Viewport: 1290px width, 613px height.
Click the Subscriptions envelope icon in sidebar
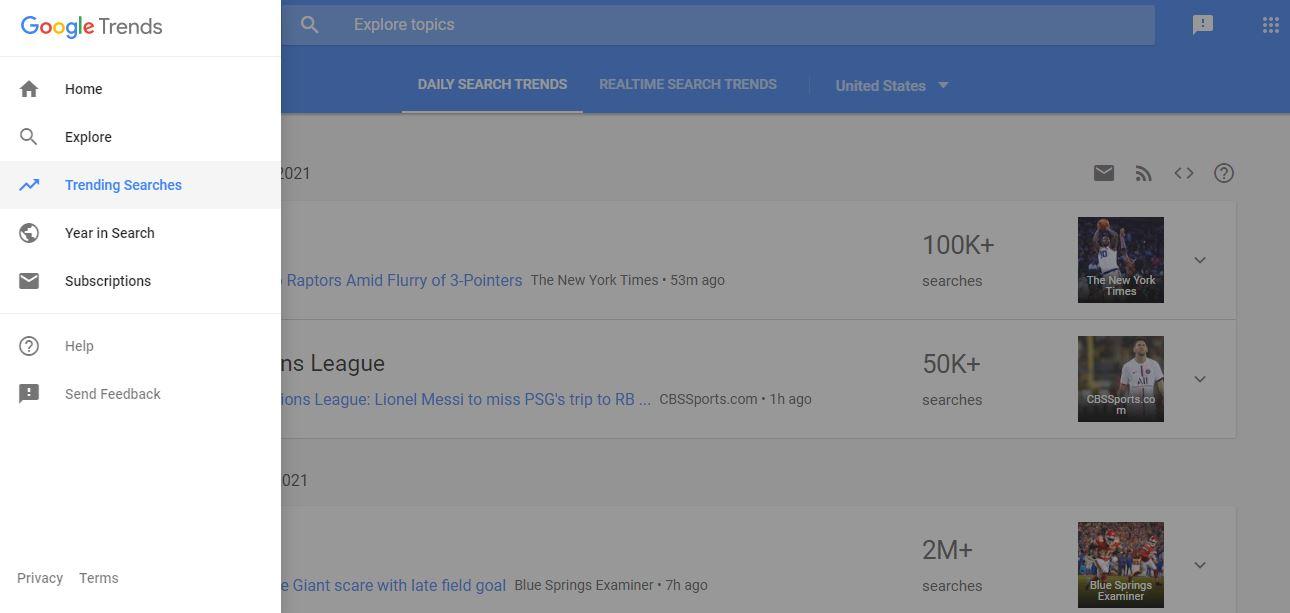tap(29, 281)
